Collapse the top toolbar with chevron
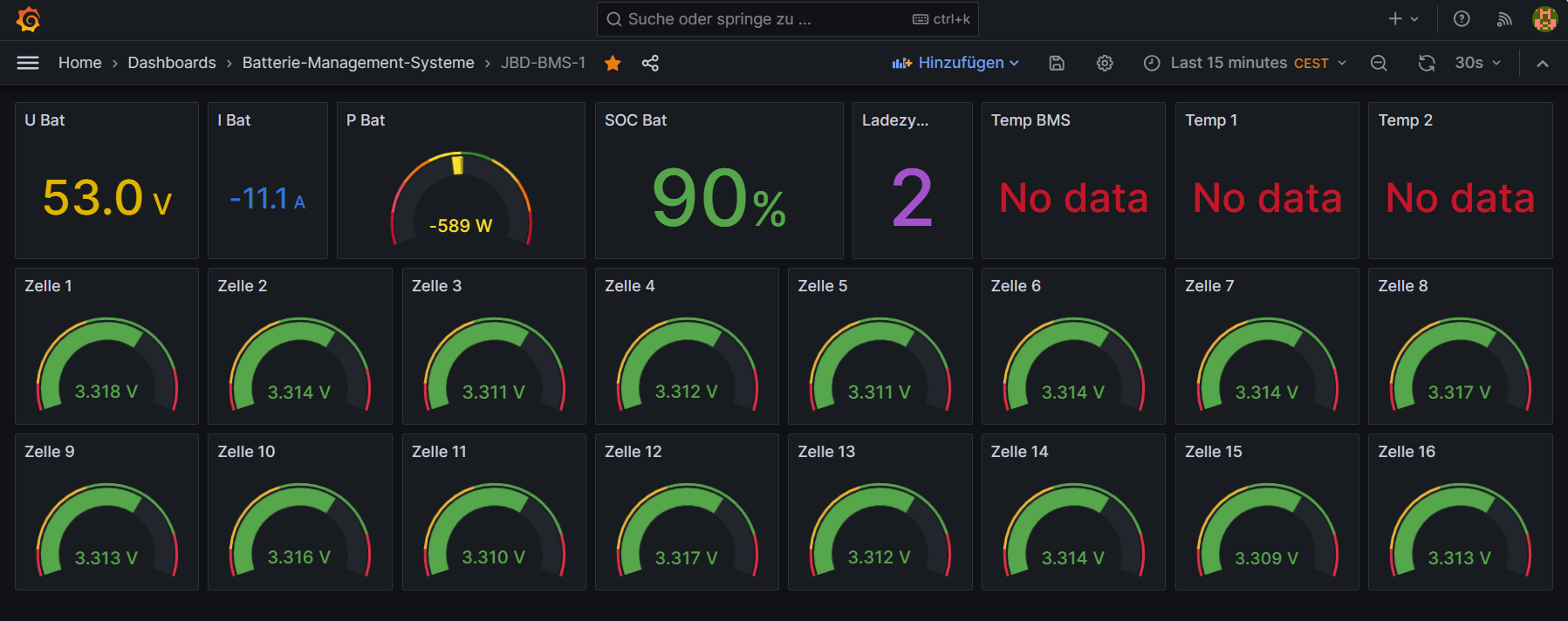 pyautogui.click(x=1543, y=63)
